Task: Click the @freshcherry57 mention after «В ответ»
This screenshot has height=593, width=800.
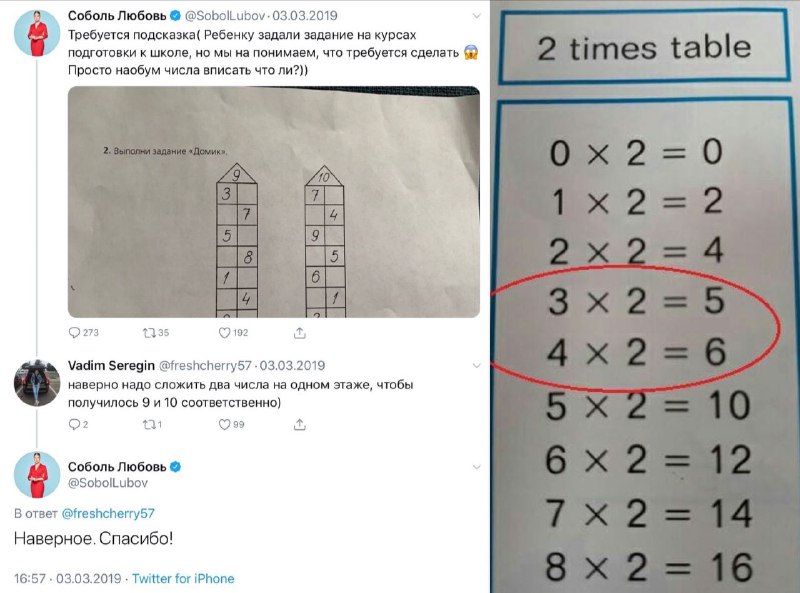Action: click(x=107, y=512)
